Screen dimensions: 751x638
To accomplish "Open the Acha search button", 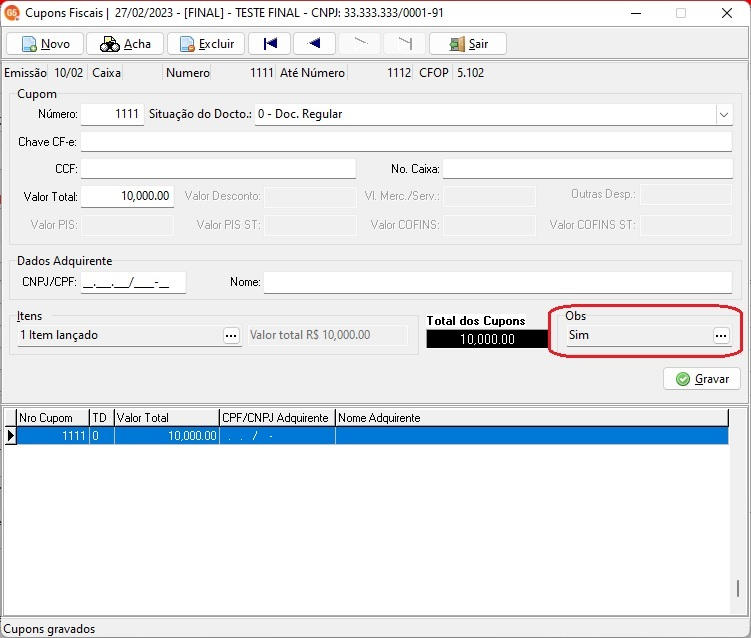I will coord(125,44).
